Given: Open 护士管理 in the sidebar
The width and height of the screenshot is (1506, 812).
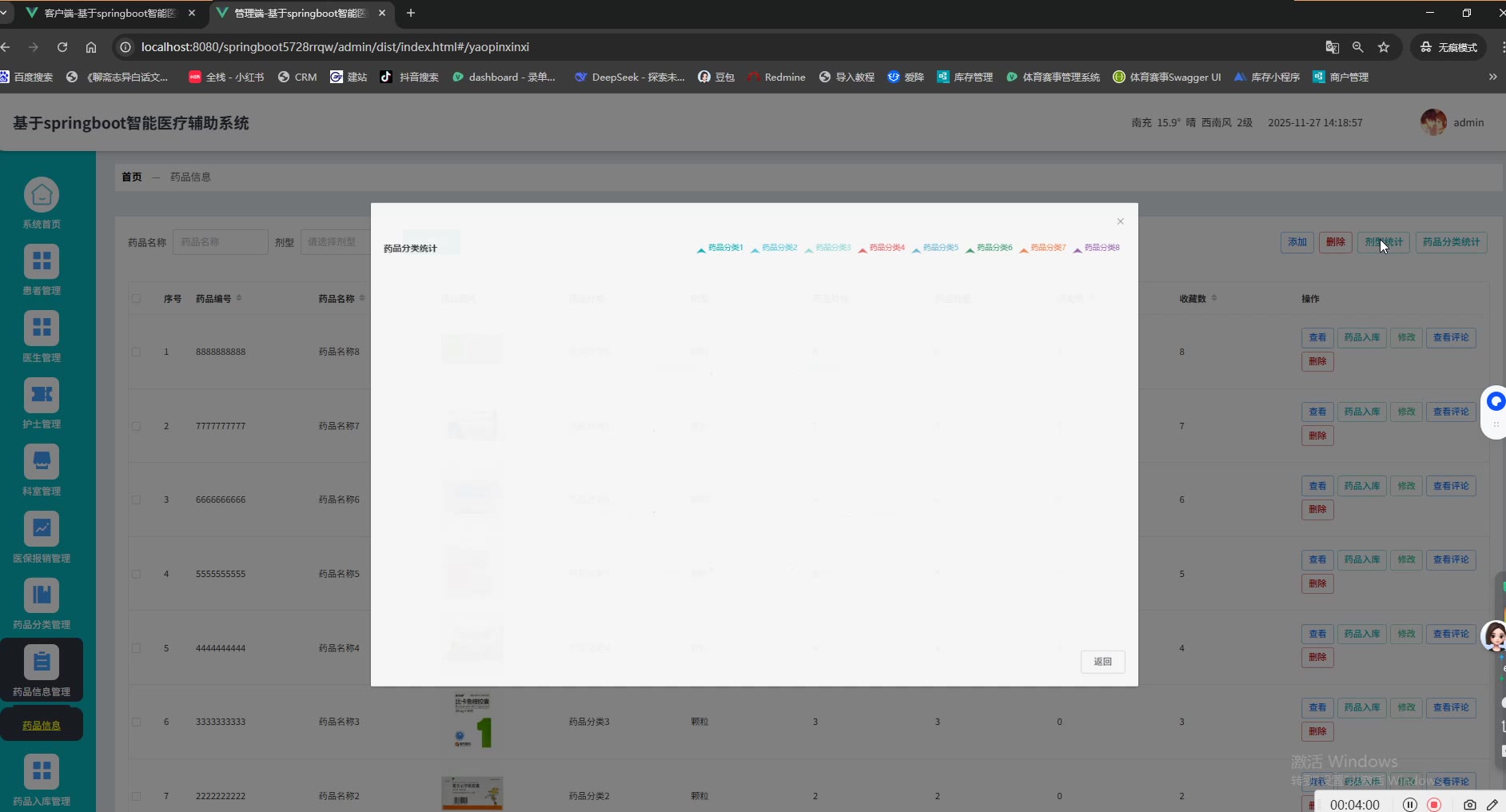Looking at the screenshot, I should click(x=42, y=395).
